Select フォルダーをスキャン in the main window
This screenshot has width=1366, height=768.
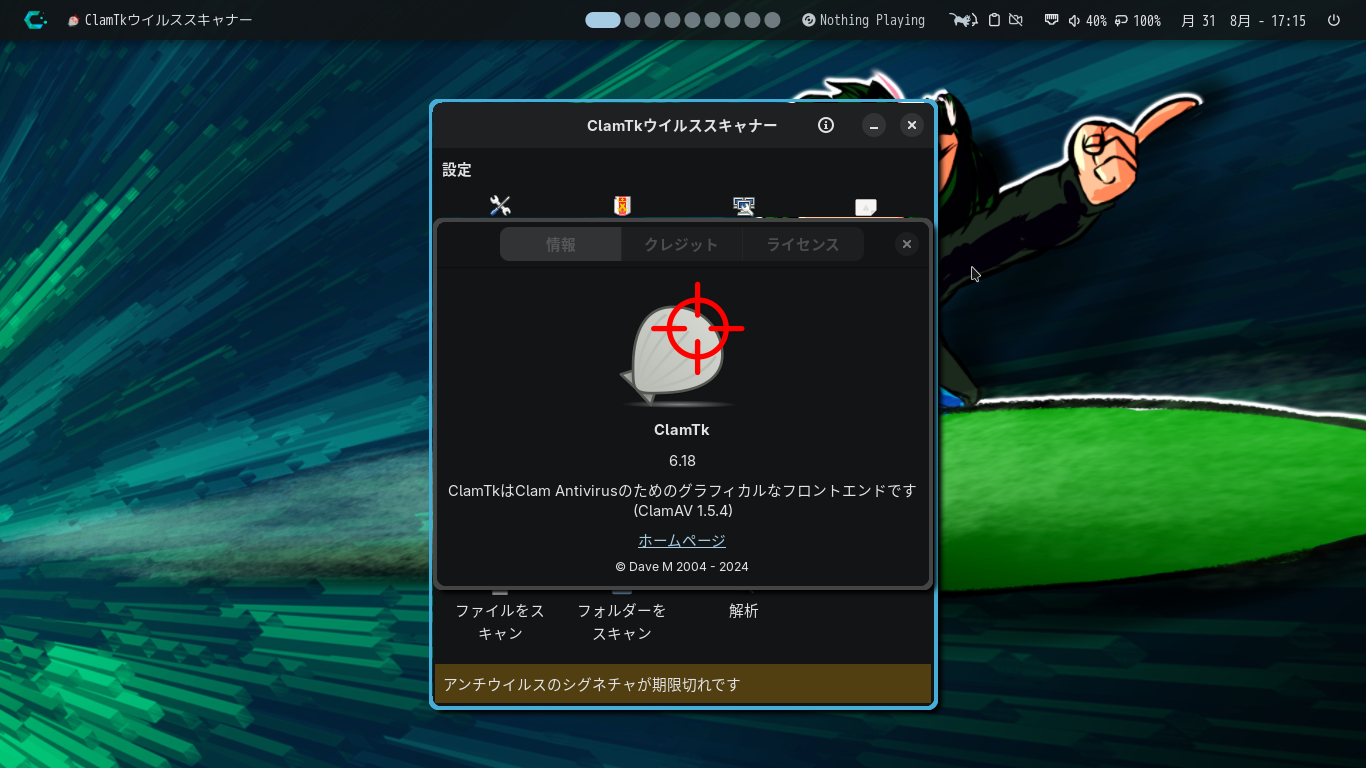click(622, 621)
